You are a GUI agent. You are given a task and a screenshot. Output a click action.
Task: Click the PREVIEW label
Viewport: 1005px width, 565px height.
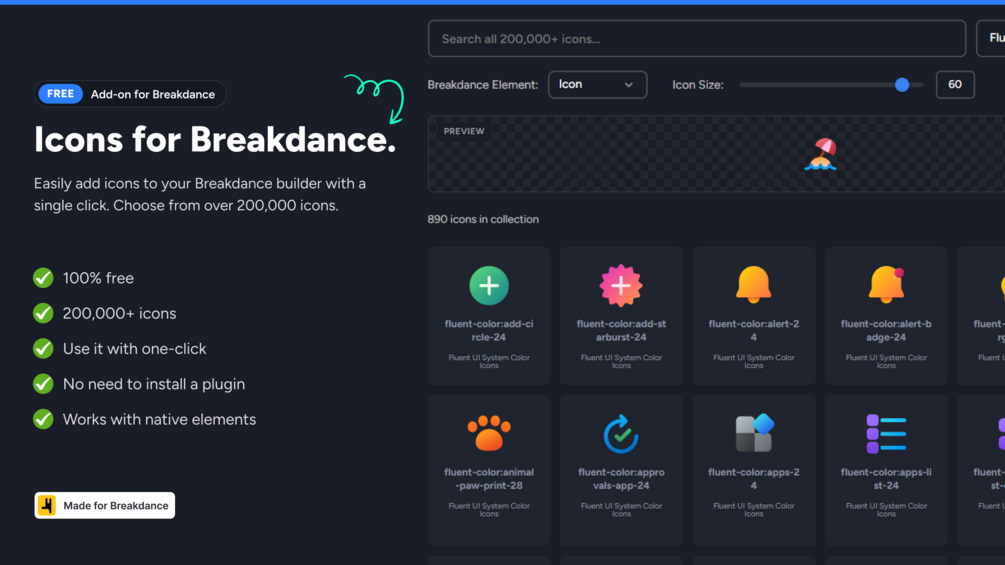coord(464,131)
